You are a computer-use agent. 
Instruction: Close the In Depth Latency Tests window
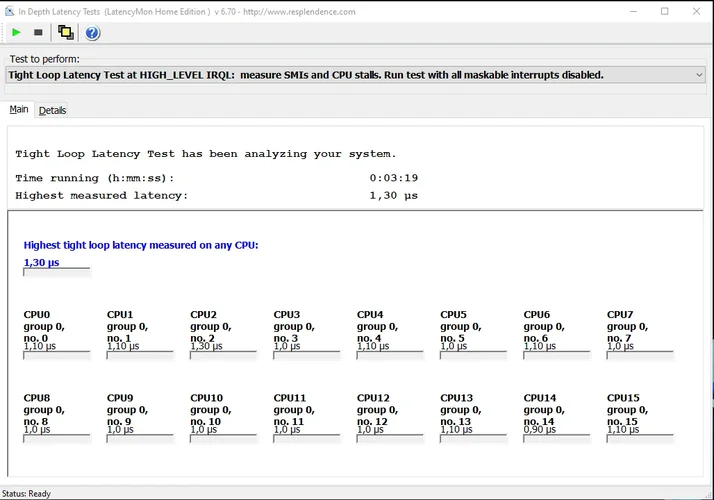(x=697, y=11)
